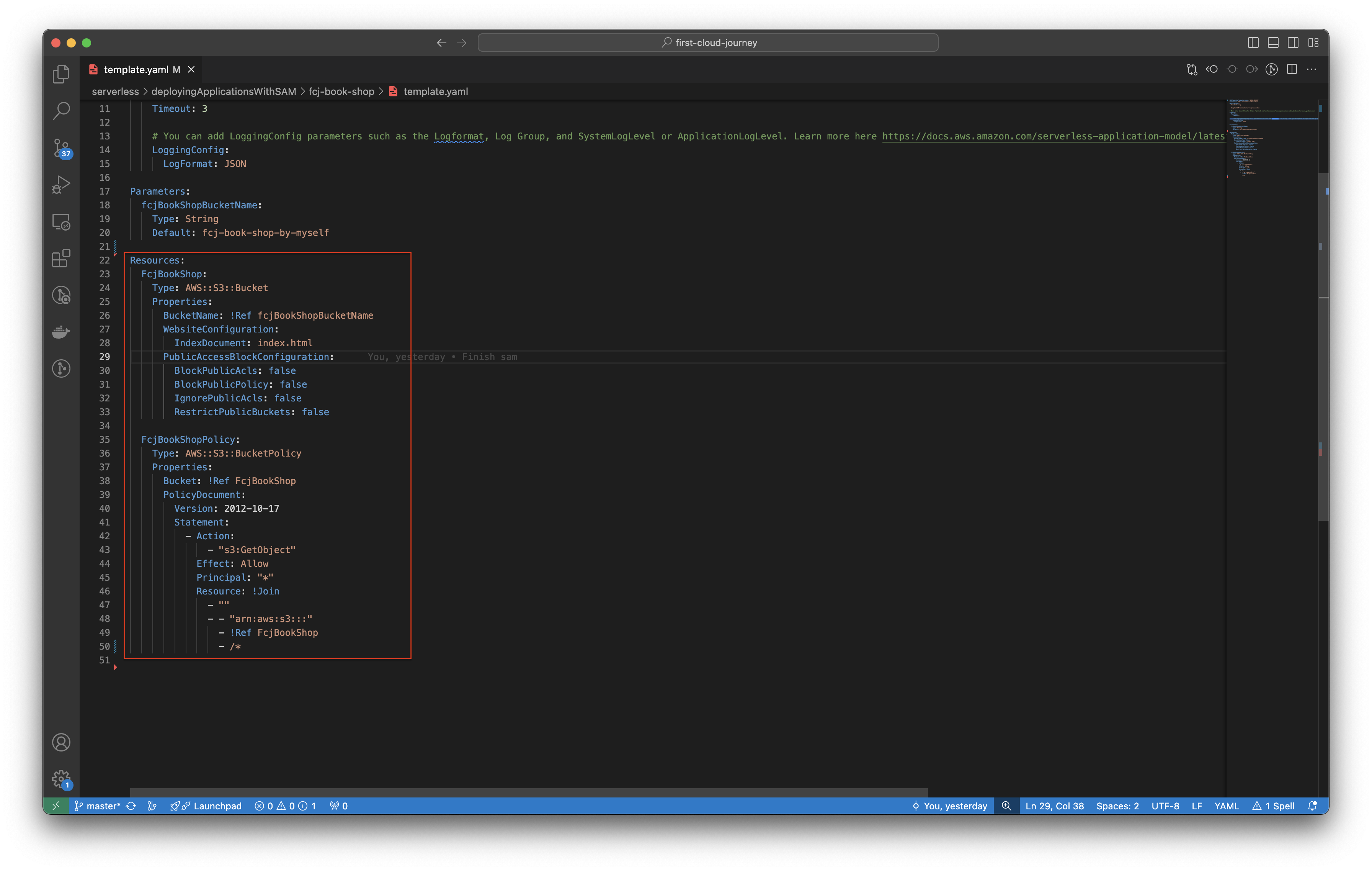Split the editor to the right
The width and height of the screenshot is (1372, 871).
click(x=1292, y=70)
